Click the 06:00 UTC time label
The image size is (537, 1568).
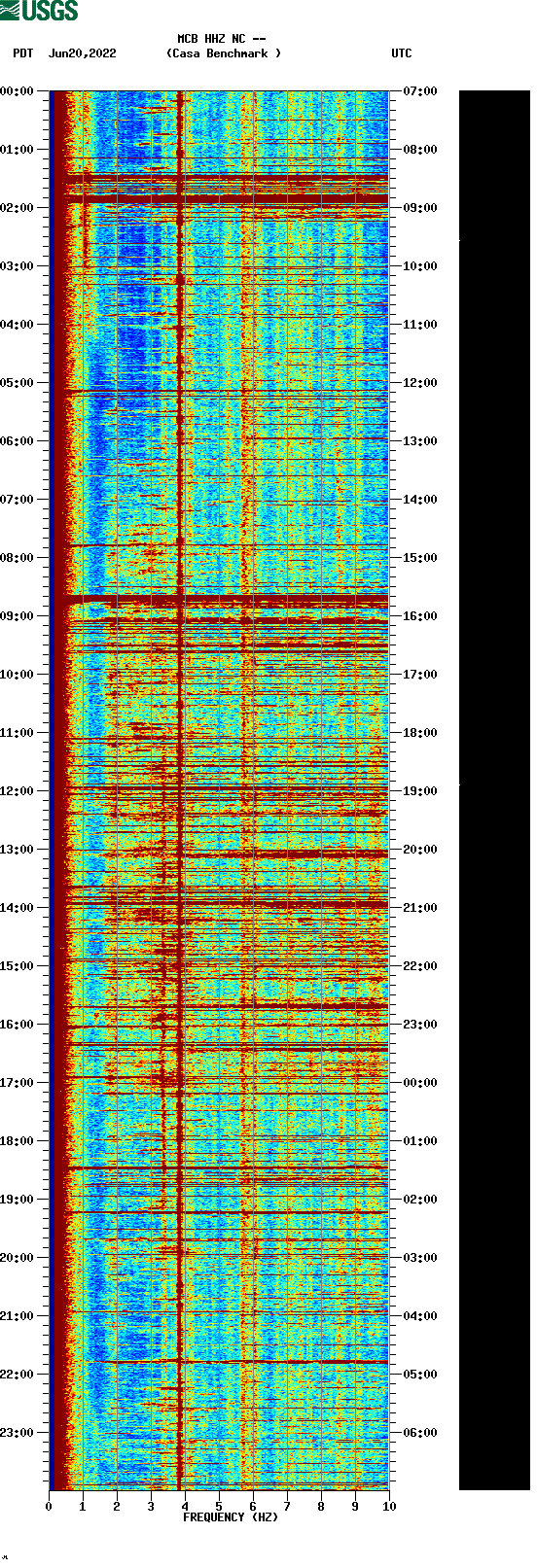tap(420, 1433)
